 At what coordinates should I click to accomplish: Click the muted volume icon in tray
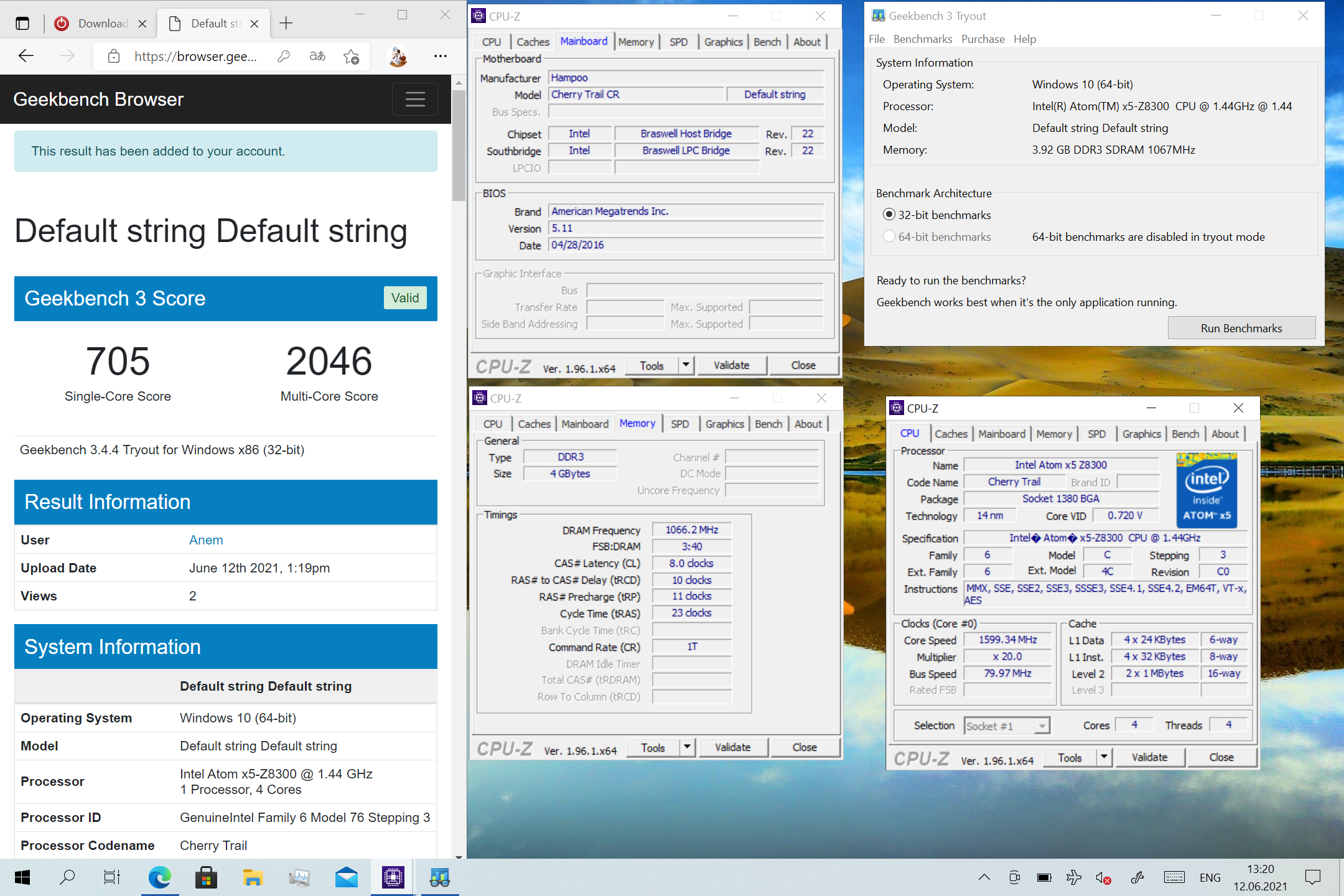click(1103, 877)
